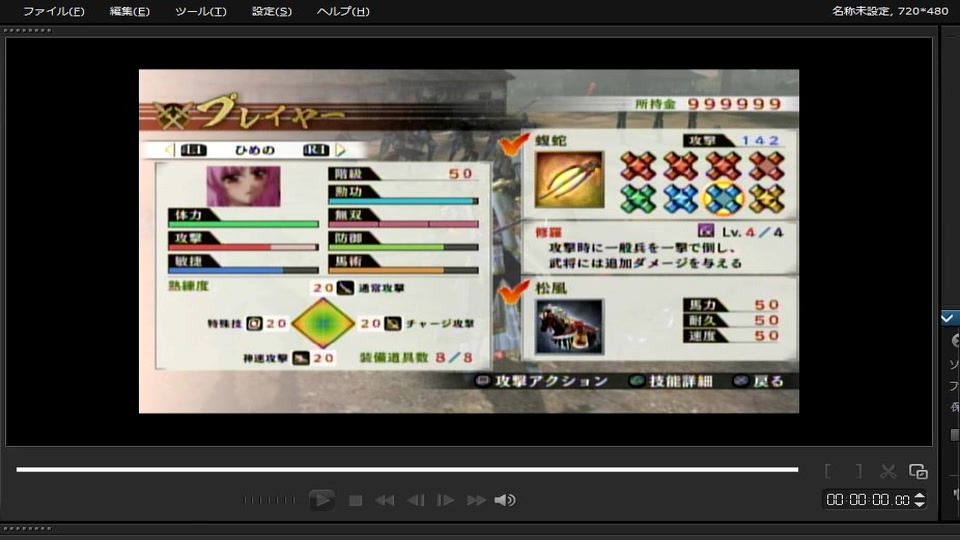This screenshot has height=540, width=960.
Task: Stop playback with the square Stop button
Action: click(355, 501)
